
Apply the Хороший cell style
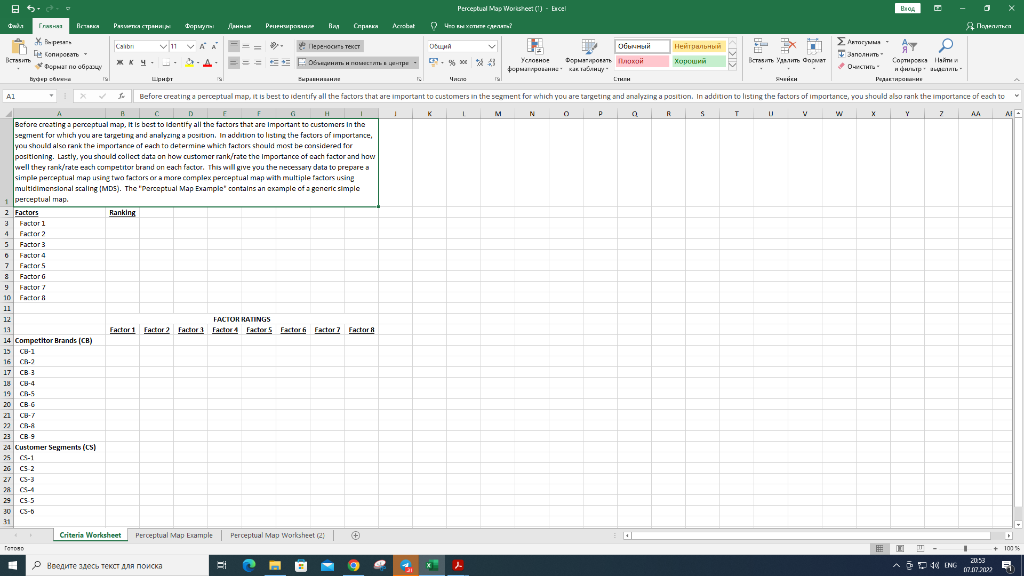pyautogui.click(x=697, y=61)
